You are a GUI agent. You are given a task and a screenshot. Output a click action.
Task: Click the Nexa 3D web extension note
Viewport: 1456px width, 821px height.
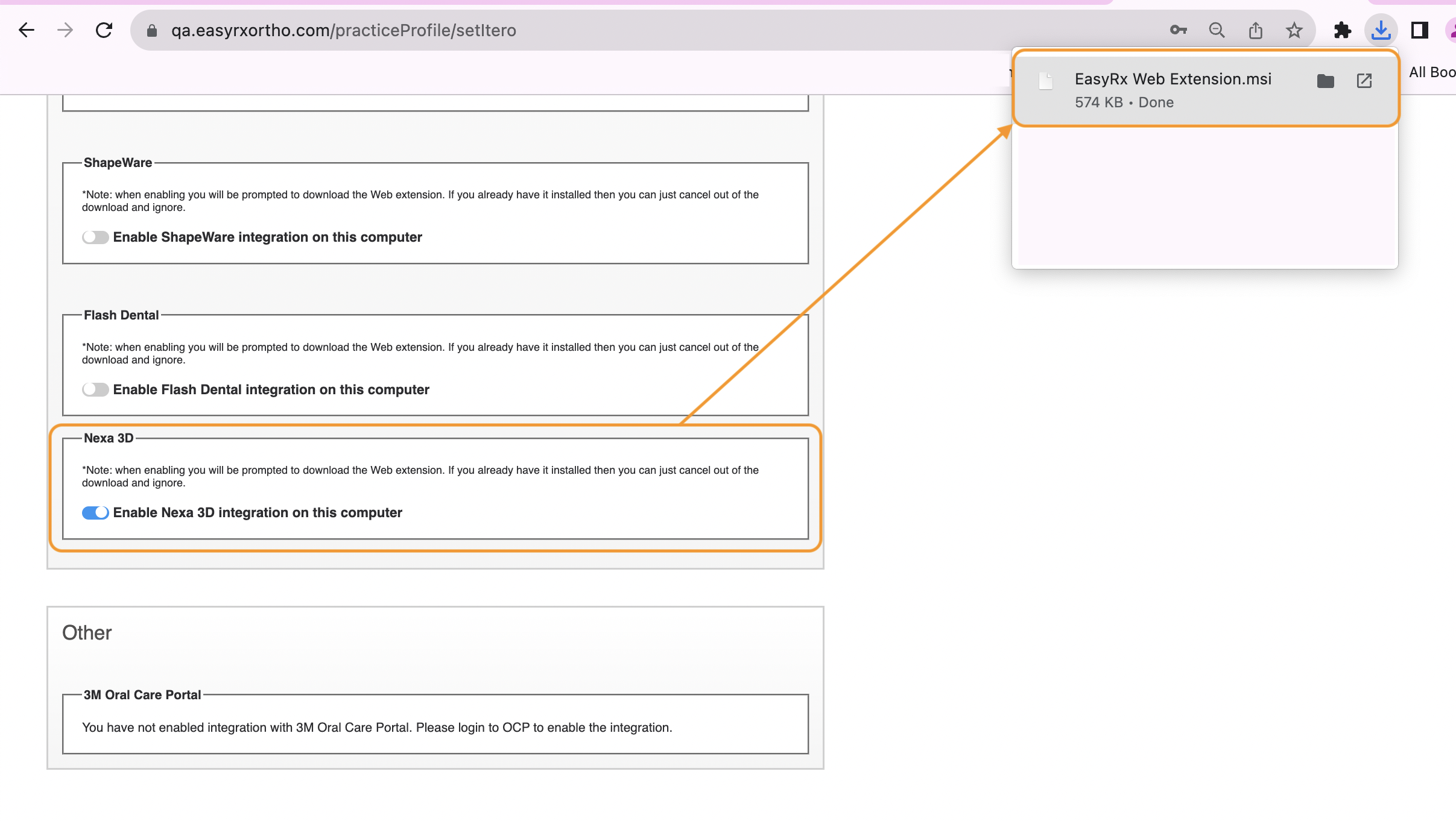pyautogui.click(x=420, y=476)
